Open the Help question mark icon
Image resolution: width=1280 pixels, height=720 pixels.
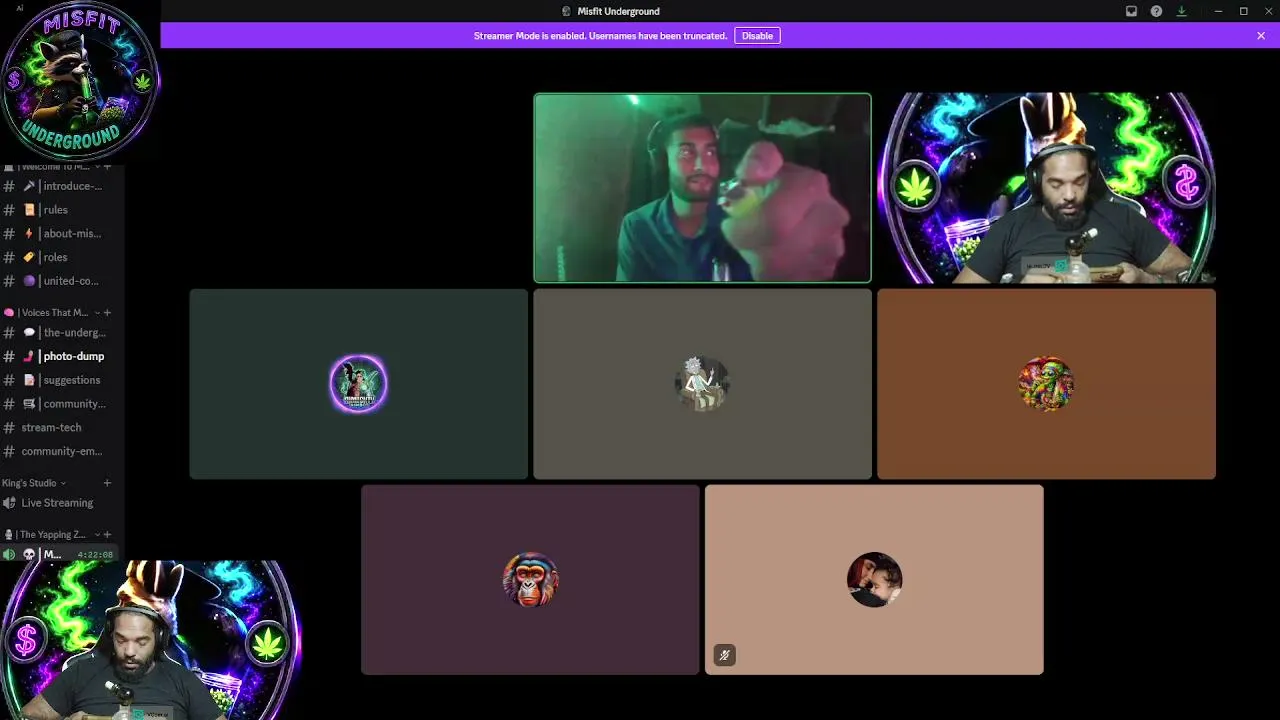point(1156,11)
